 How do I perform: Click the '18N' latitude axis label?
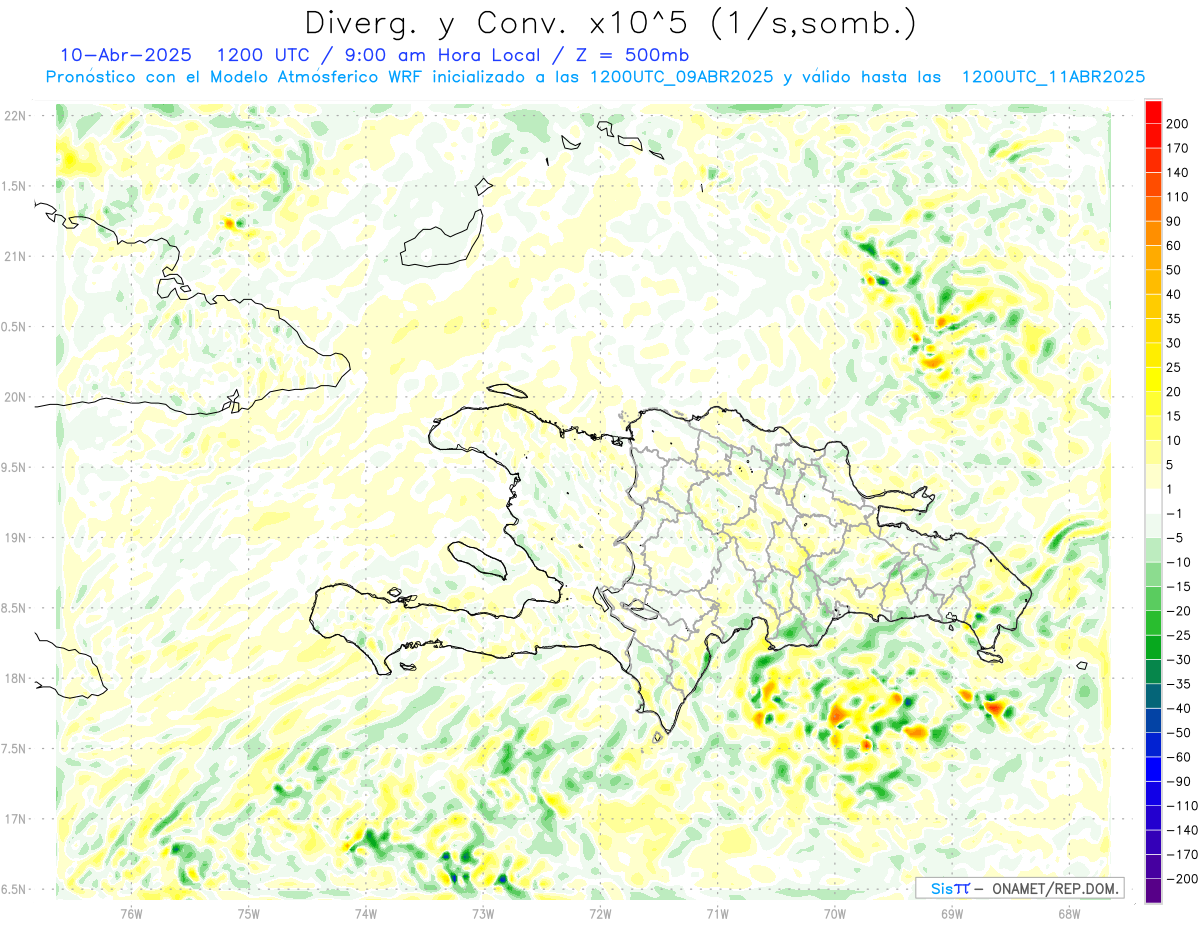(15, 678)
